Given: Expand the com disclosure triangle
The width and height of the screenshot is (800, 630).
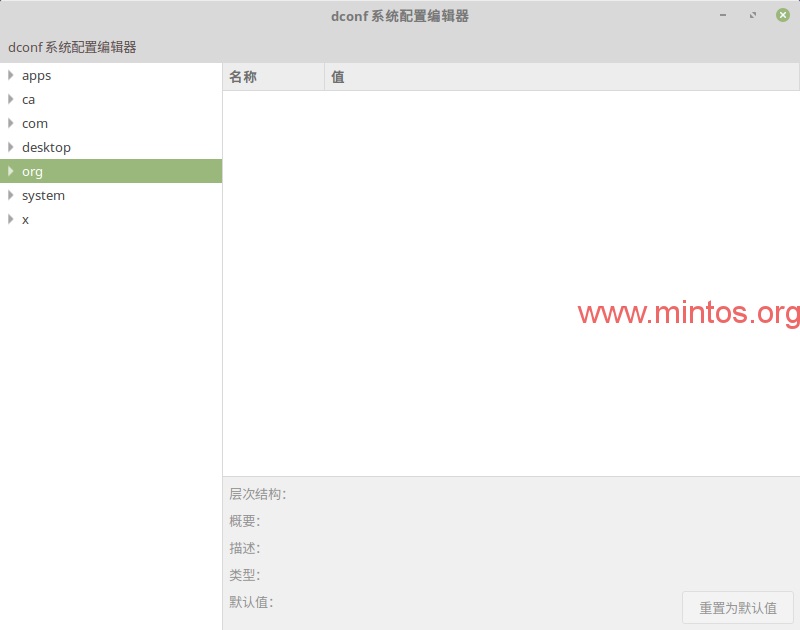Looking at the screenshot, I should pos(11,123).
